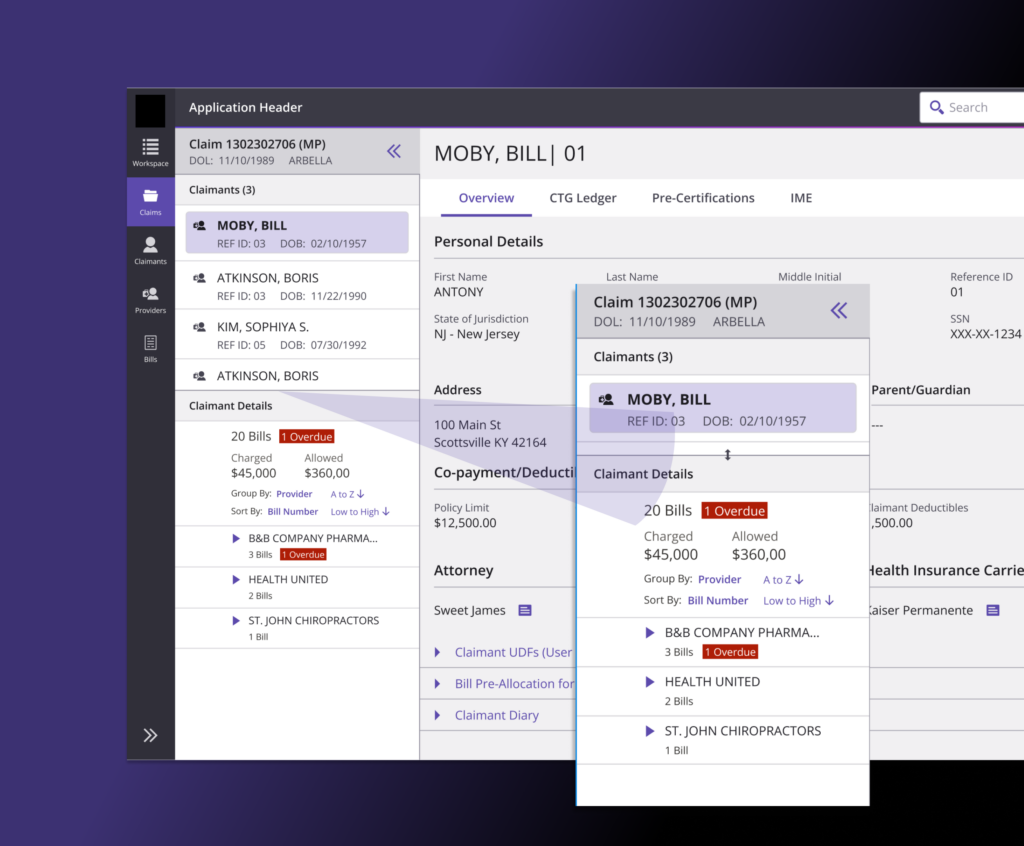
Task: Click the Bill Number sort link in left panel
Action: point(293,512)
